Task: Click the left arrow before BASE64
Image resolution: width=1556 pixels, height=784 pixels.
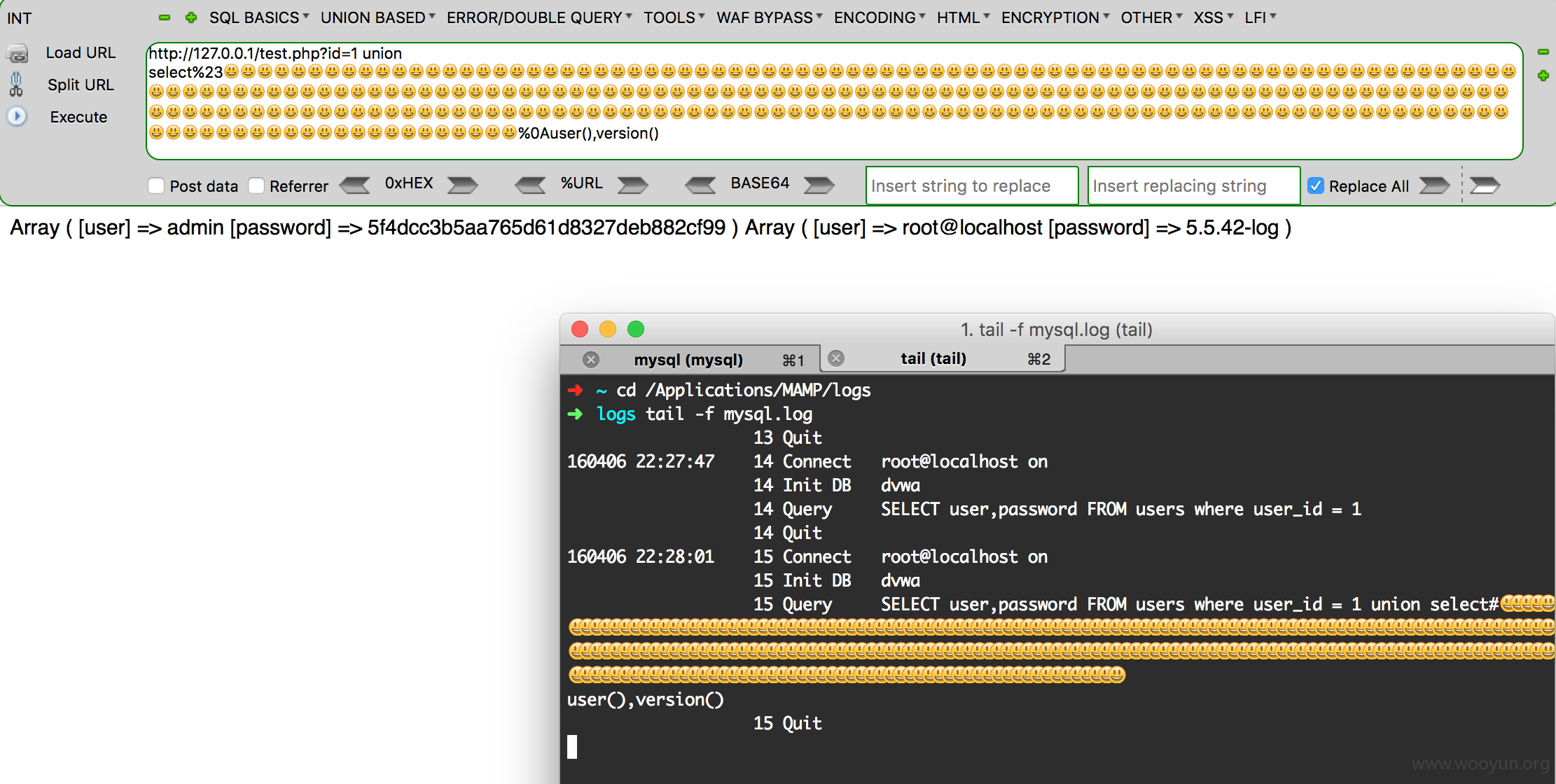Action: (x=700, y=185)
